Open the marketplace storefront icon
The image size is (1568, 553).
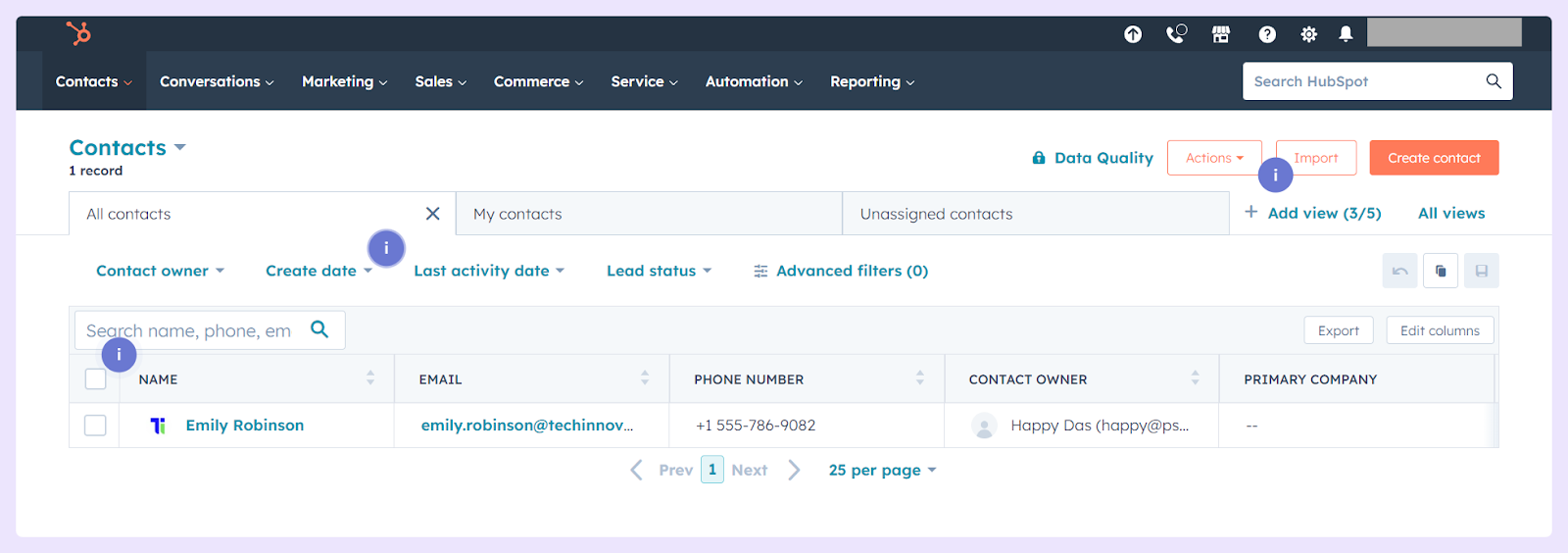click(x=1221, y=34)
